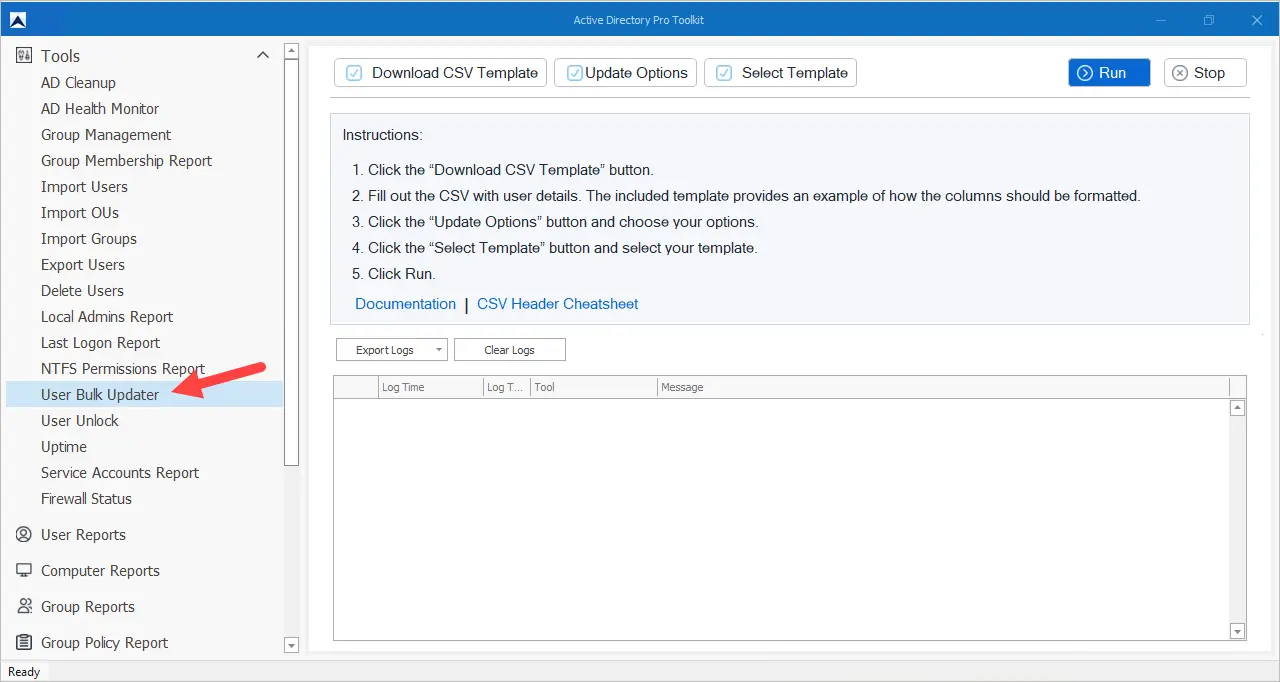Open NTFS Permissions Report
Image resolution: width=1280 pixels, height=682 pixels.
click(x=123, y=369)
